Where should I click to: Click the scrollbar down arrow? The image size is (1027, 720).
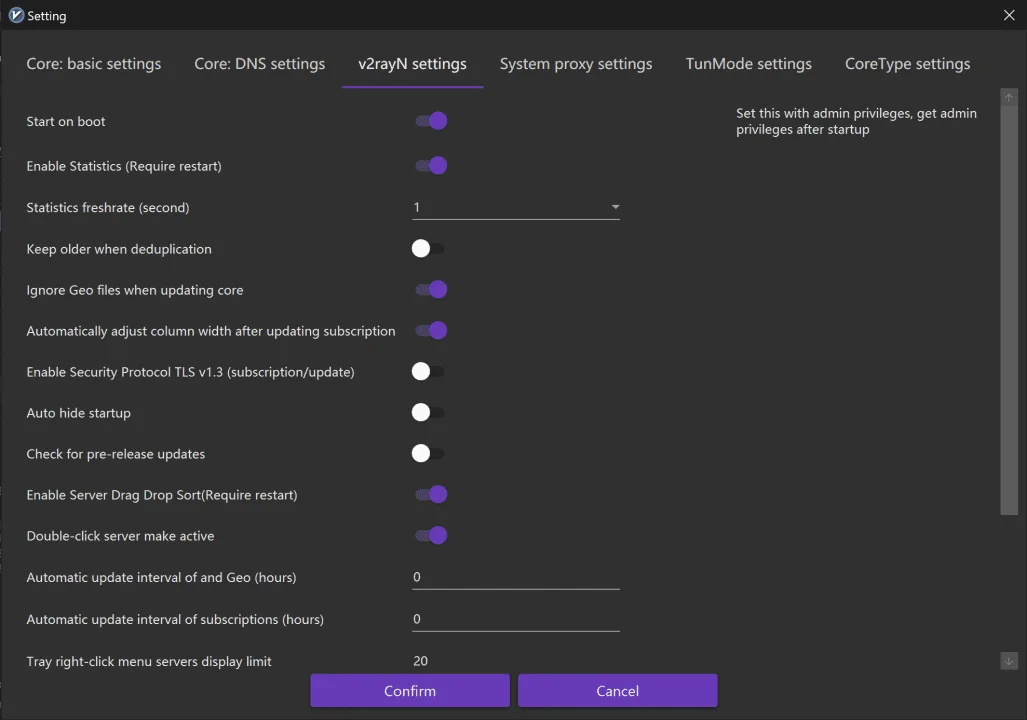[x=1009, y=661]
